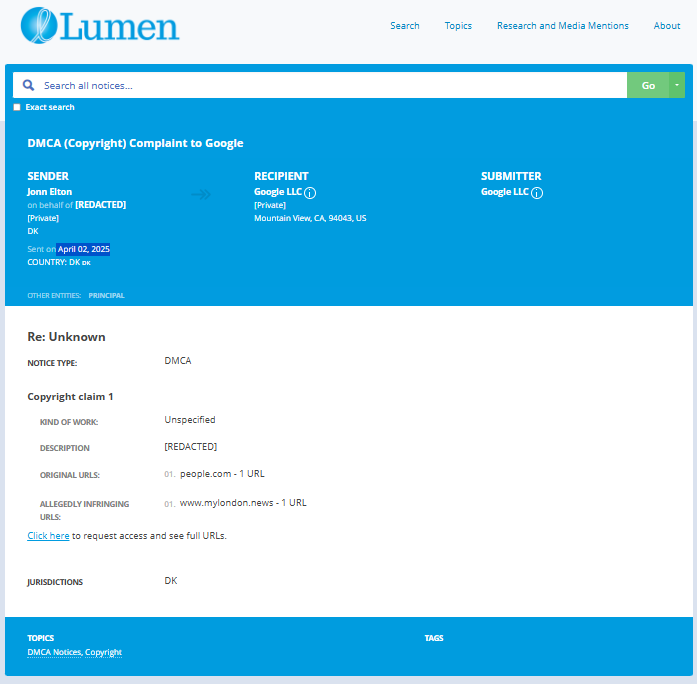Click the PRINCIPAL other entity link

coord(106,296)
